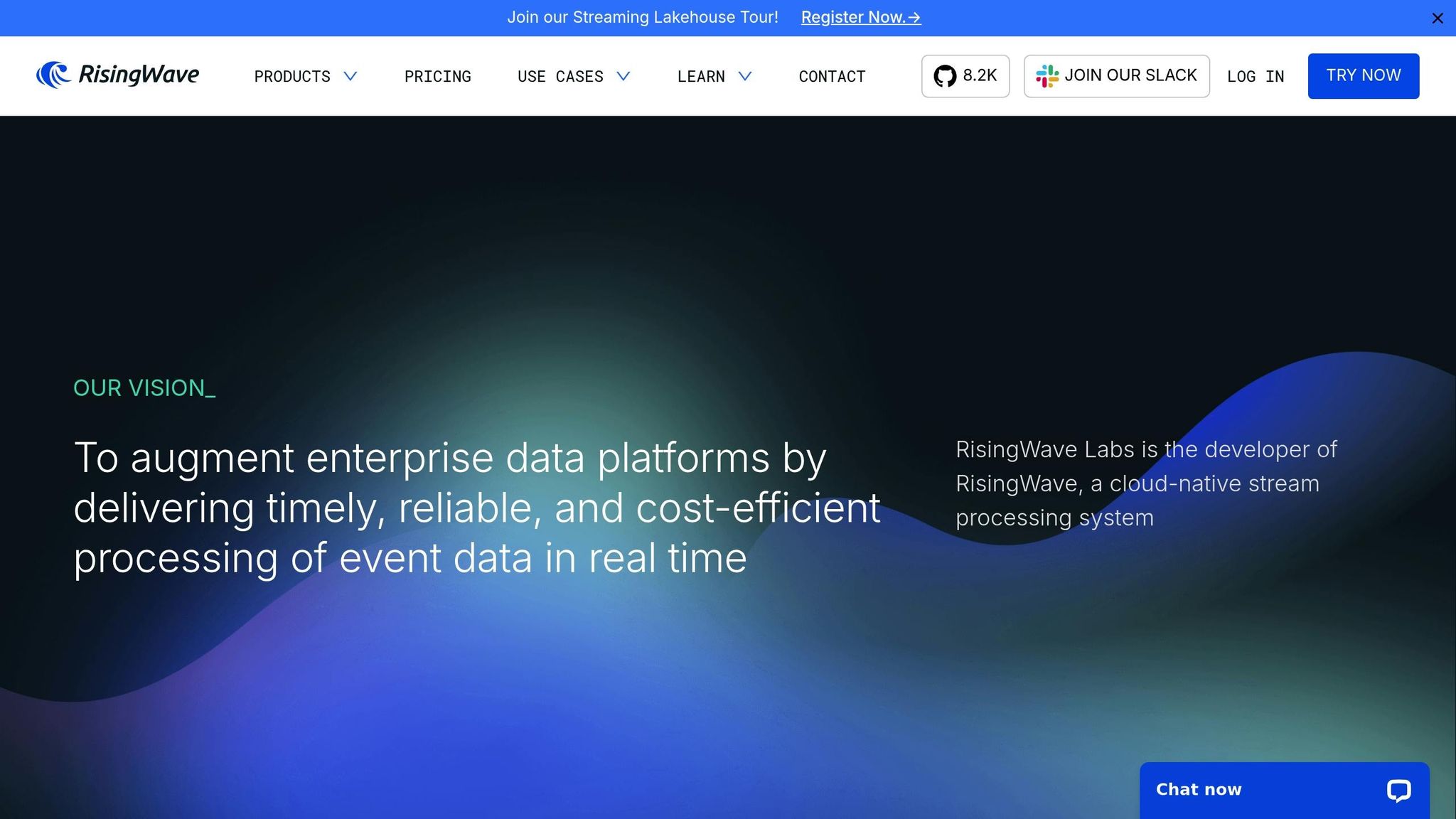Open the LEARN dropdown chevron
This screenshot has height=819, width=1456.
click(x=744, y=77)
